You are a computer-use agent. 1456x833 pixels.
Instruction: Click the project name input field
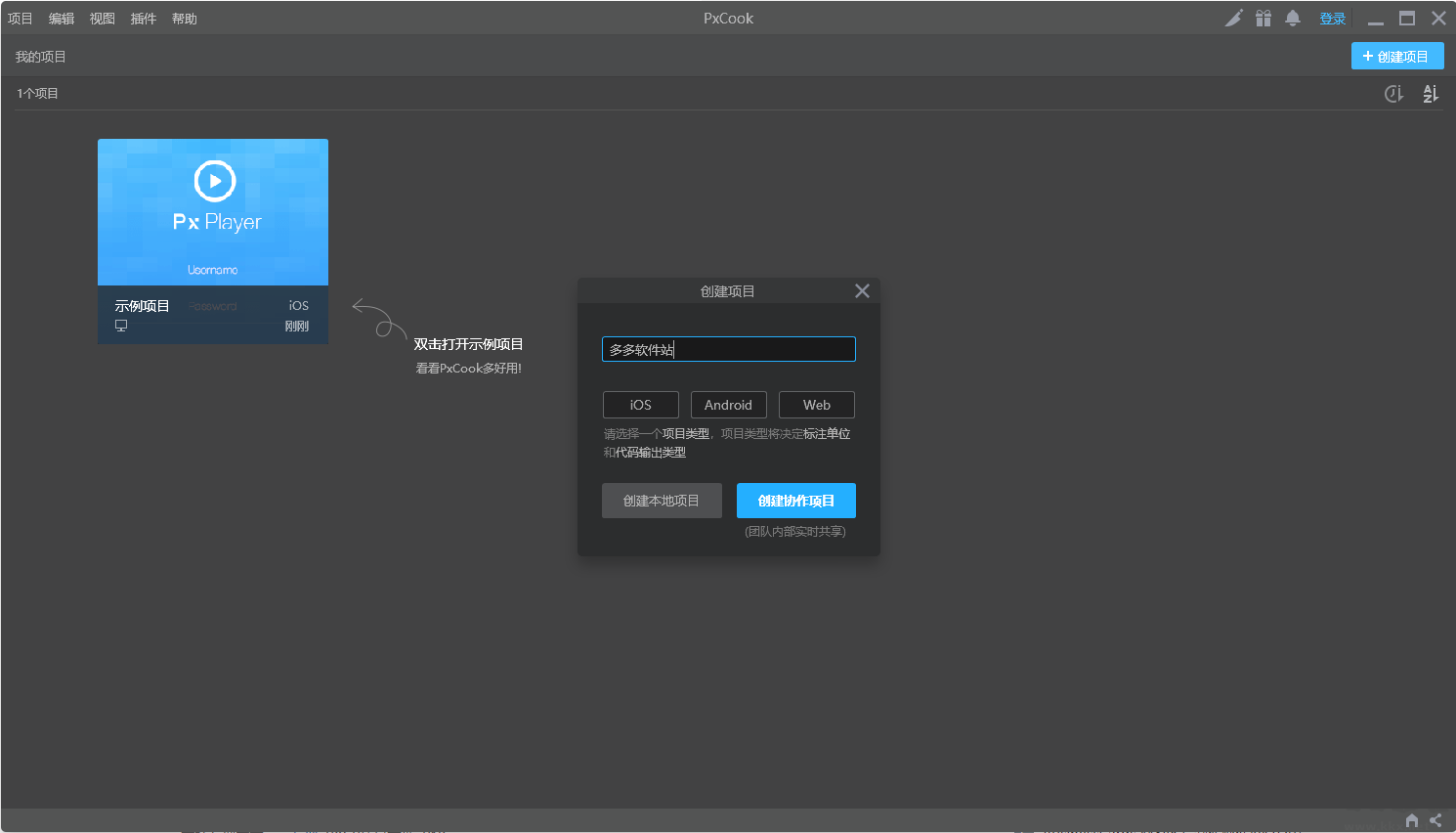click(x=729, y=349)
